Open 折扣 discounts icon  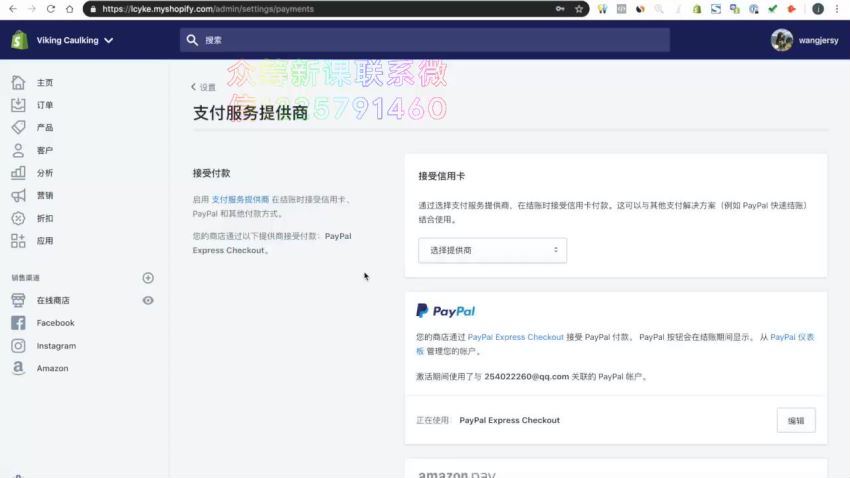point(18,218)
